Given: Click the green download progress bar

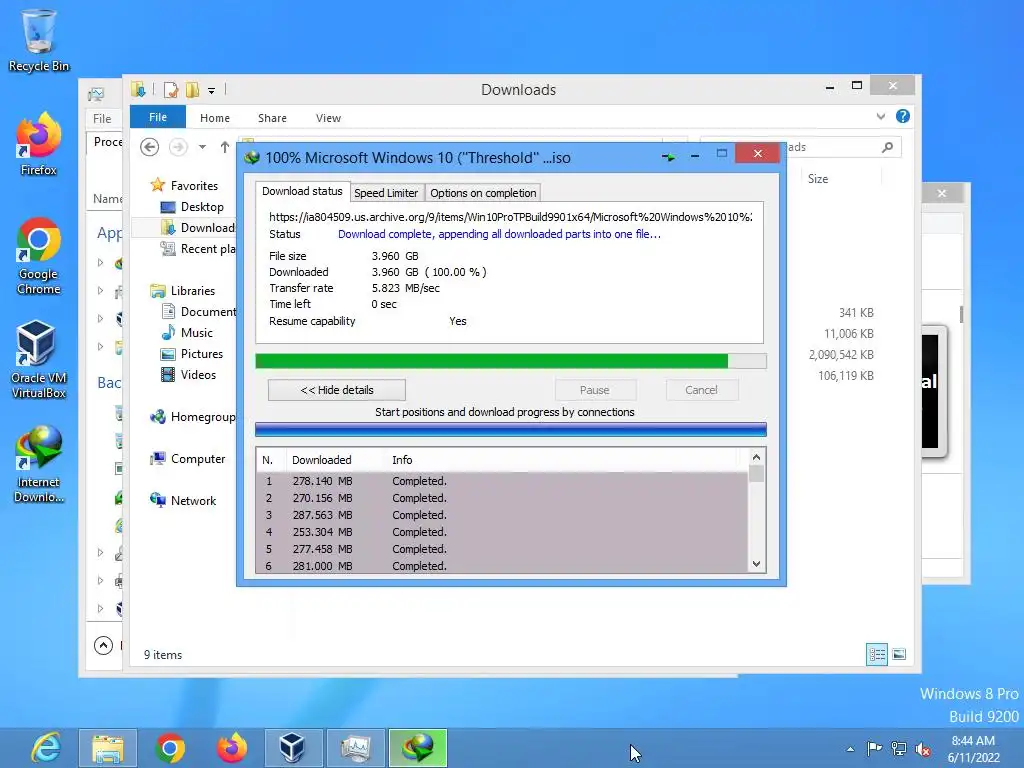Looking at the screenshot, I should pos(511,361).
